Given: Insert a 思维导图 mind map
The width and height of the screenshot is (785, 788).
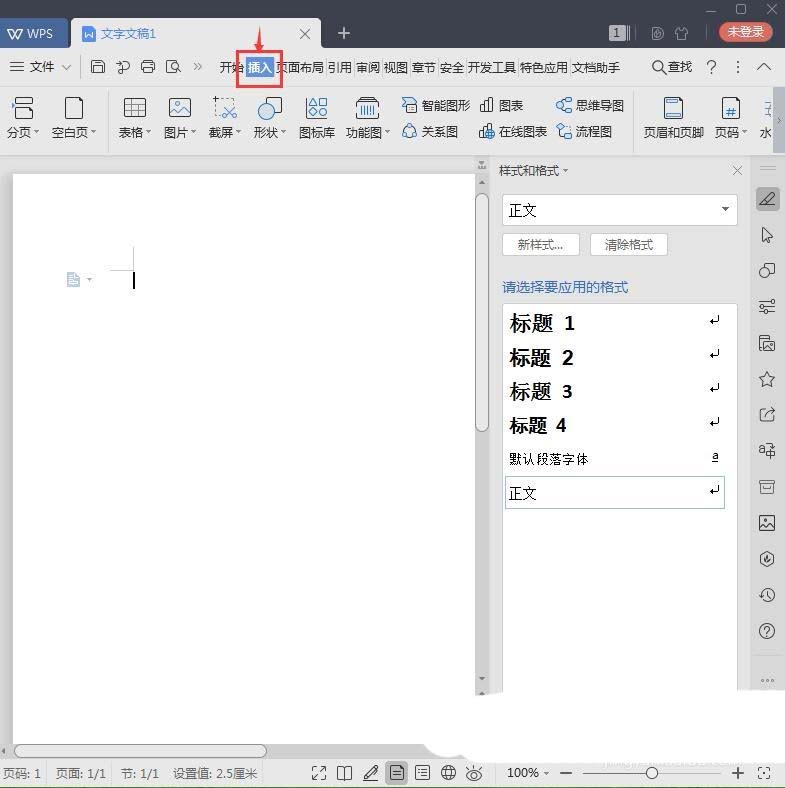Looking at the screenshot, I should click(x=590, y=105).
